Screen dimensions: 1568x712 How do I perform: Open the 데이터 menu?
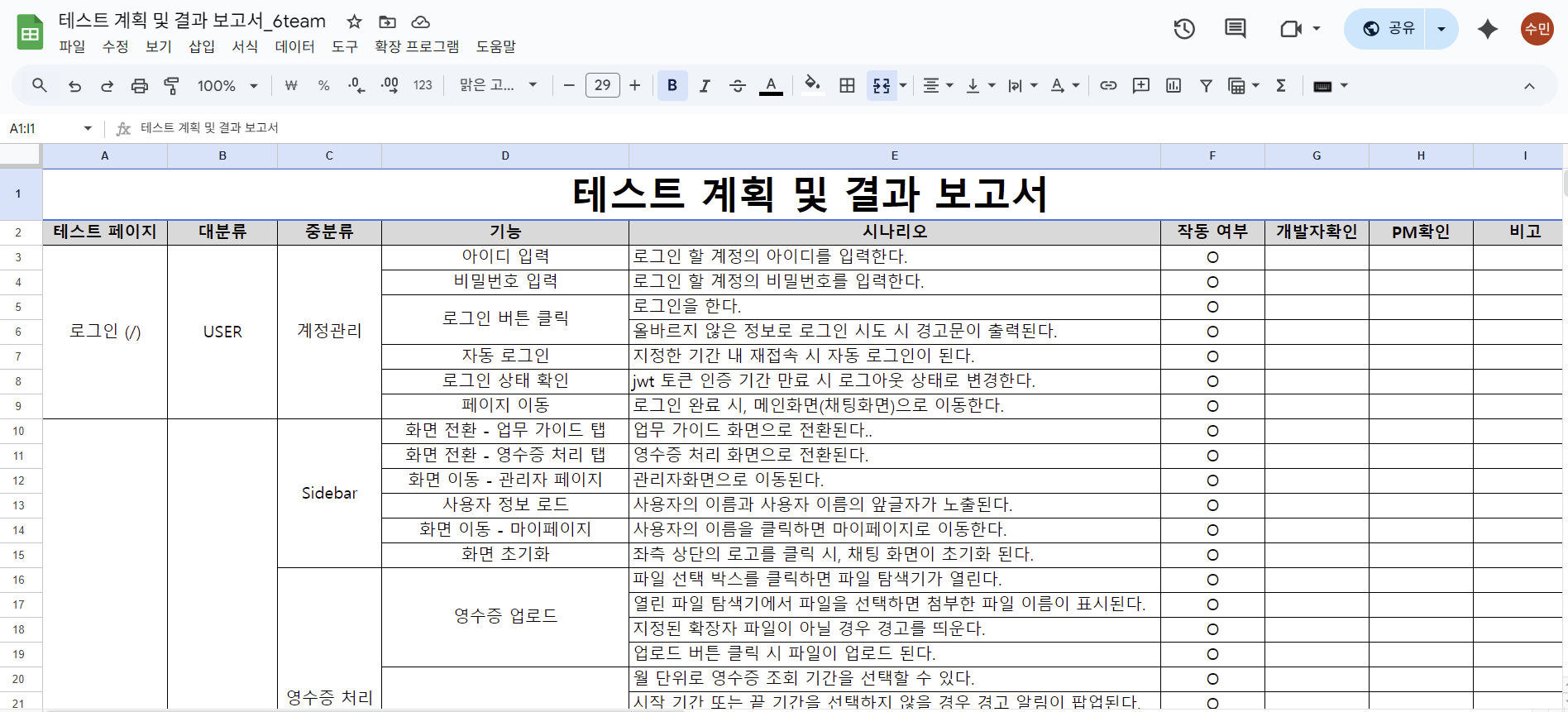pyautogui.click(x=294, y=46)
